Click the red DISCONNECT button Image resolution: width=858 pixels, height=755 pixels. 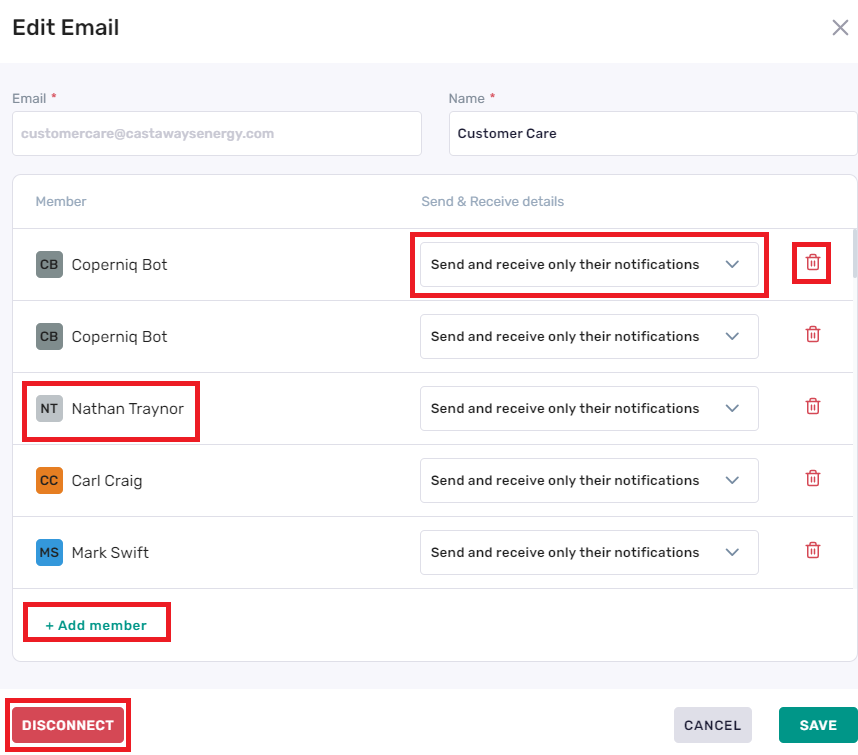pos(68,725)
